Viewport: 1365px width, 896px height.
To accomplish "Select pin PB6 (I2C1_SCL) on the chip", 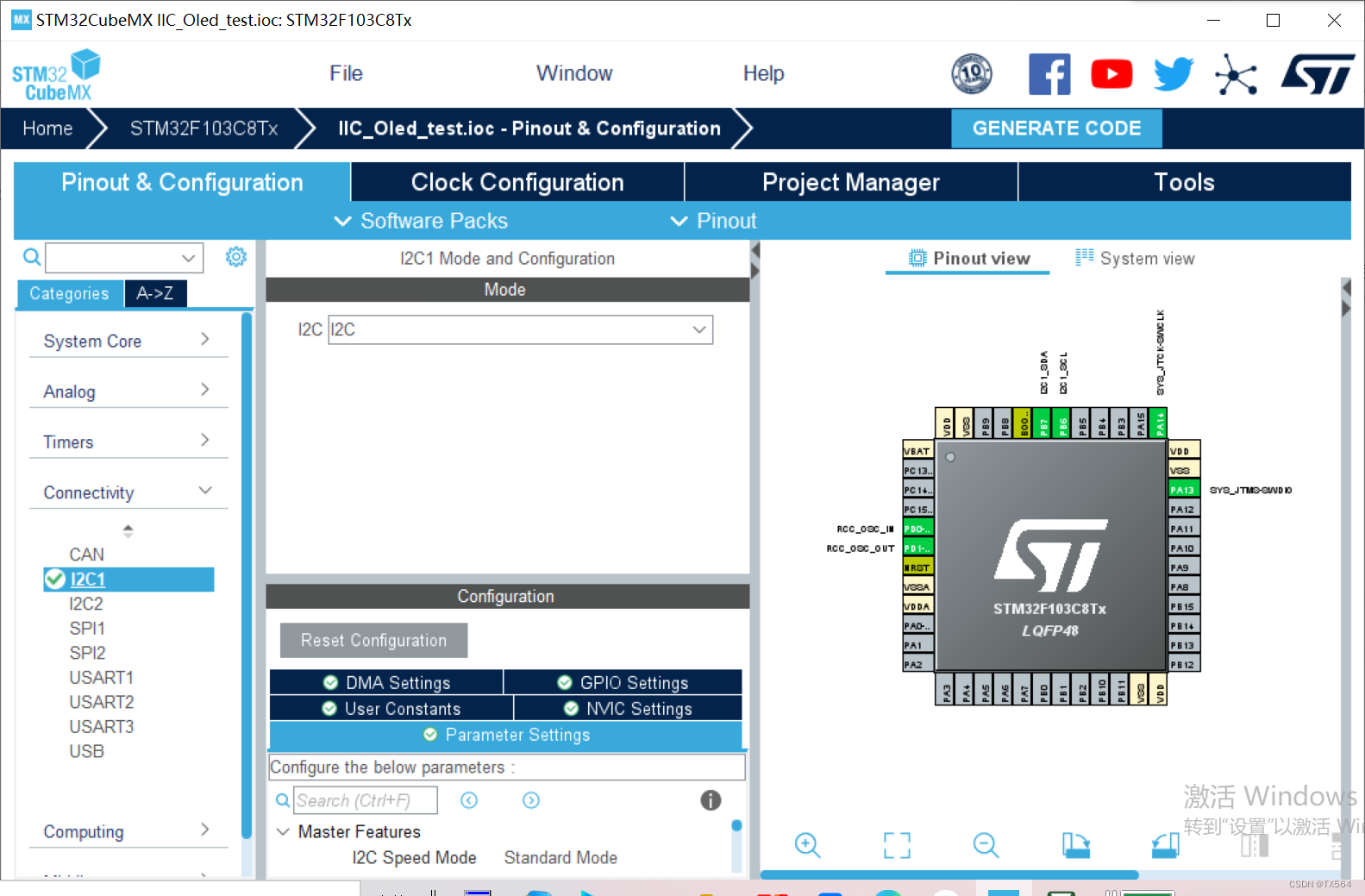I will coord(1063,423).
